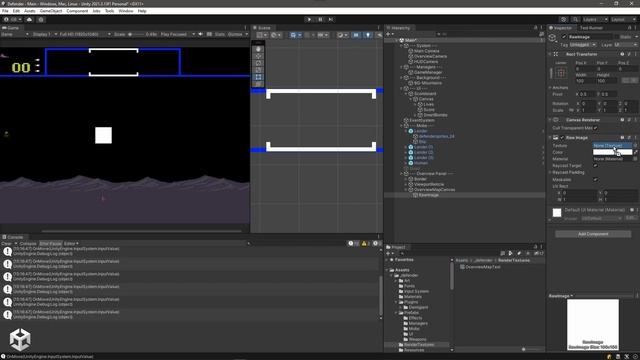The image size is (640, 360).
Task: Clear the console with Clear button
Action: click(x=6, y=244)
